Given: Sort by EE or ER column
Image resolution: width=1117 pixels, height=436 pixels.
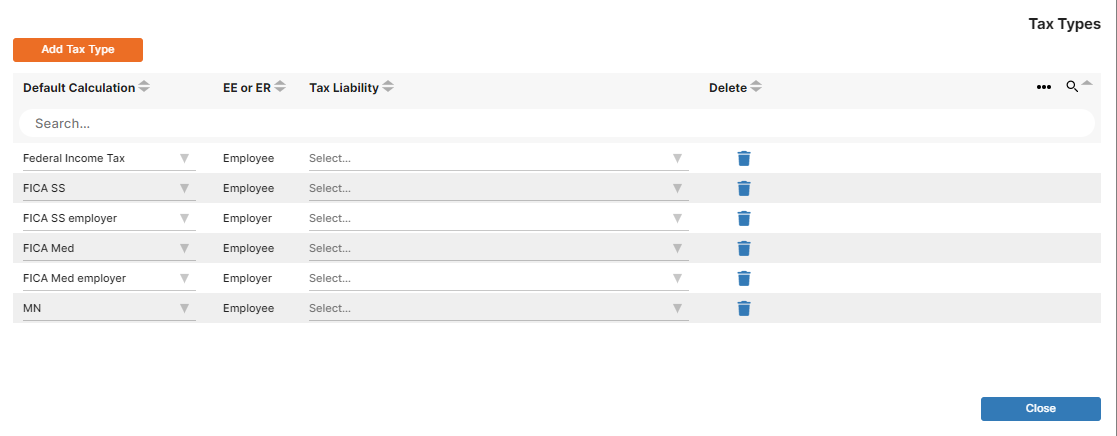Looking at the screenshot, I should click(x=281, y=87).
